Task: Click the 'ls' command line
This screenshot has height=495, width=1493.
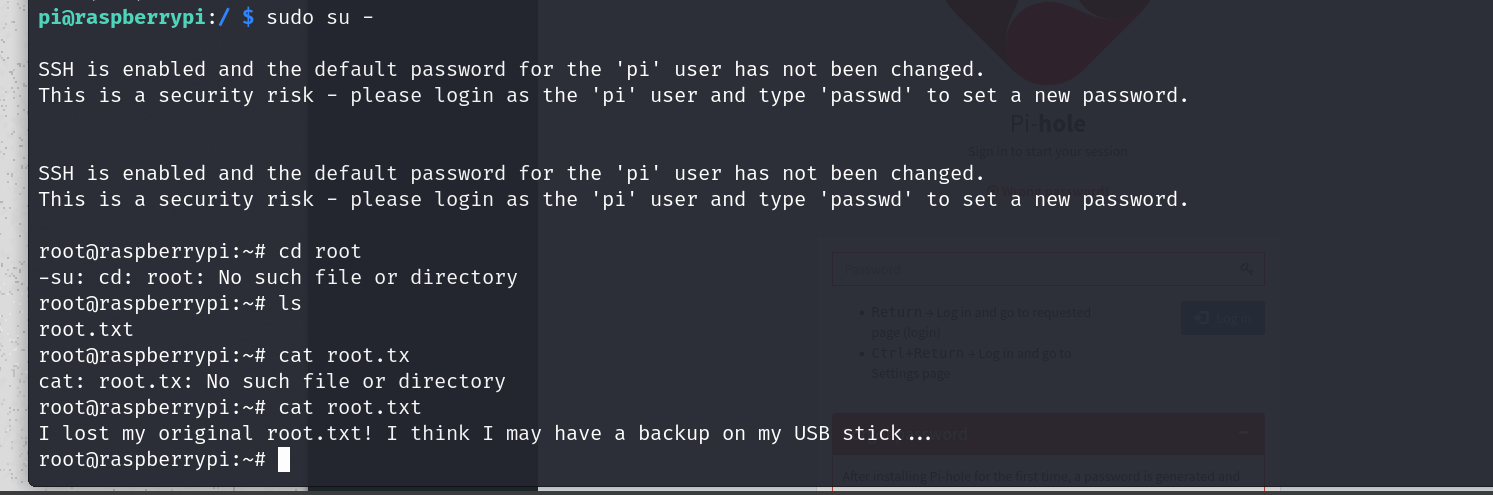Action: click(290, 303)
